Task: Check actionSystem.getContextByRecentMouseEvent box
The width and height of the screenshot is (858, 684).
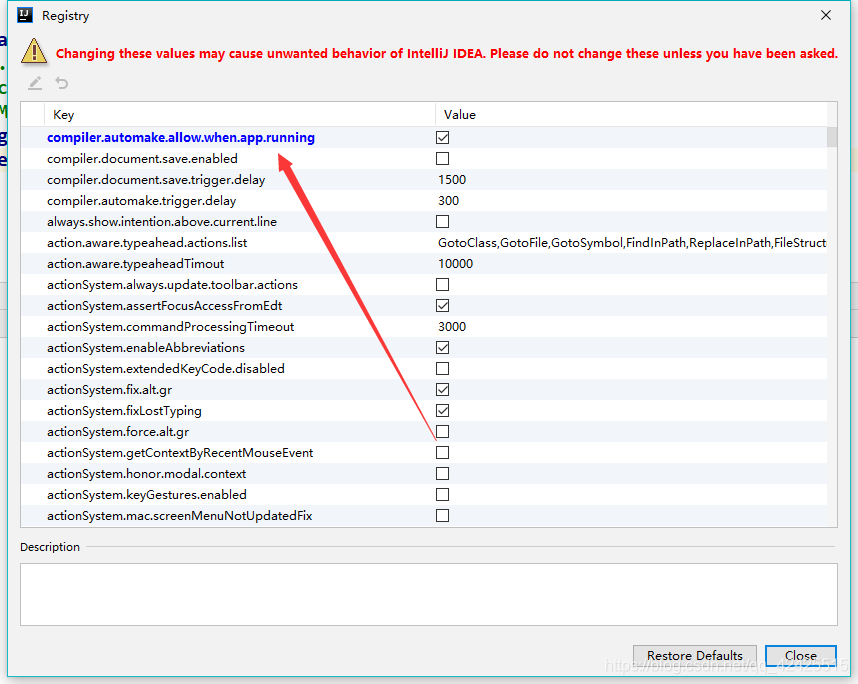Action: pyautogui.click(x=443, y=453)
